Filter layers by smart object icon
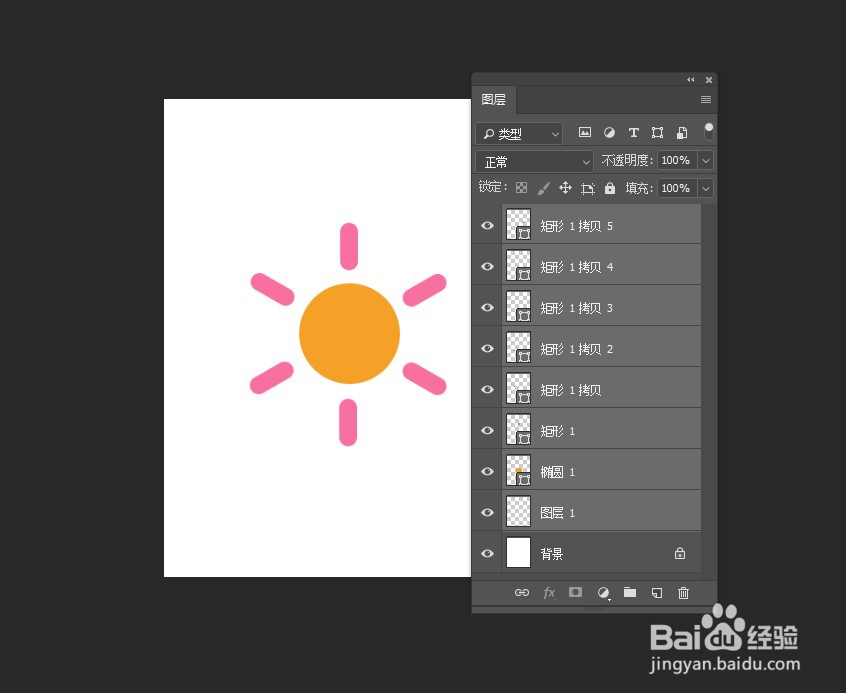Screen dimensions: 846x693 [x=682, y=132]
